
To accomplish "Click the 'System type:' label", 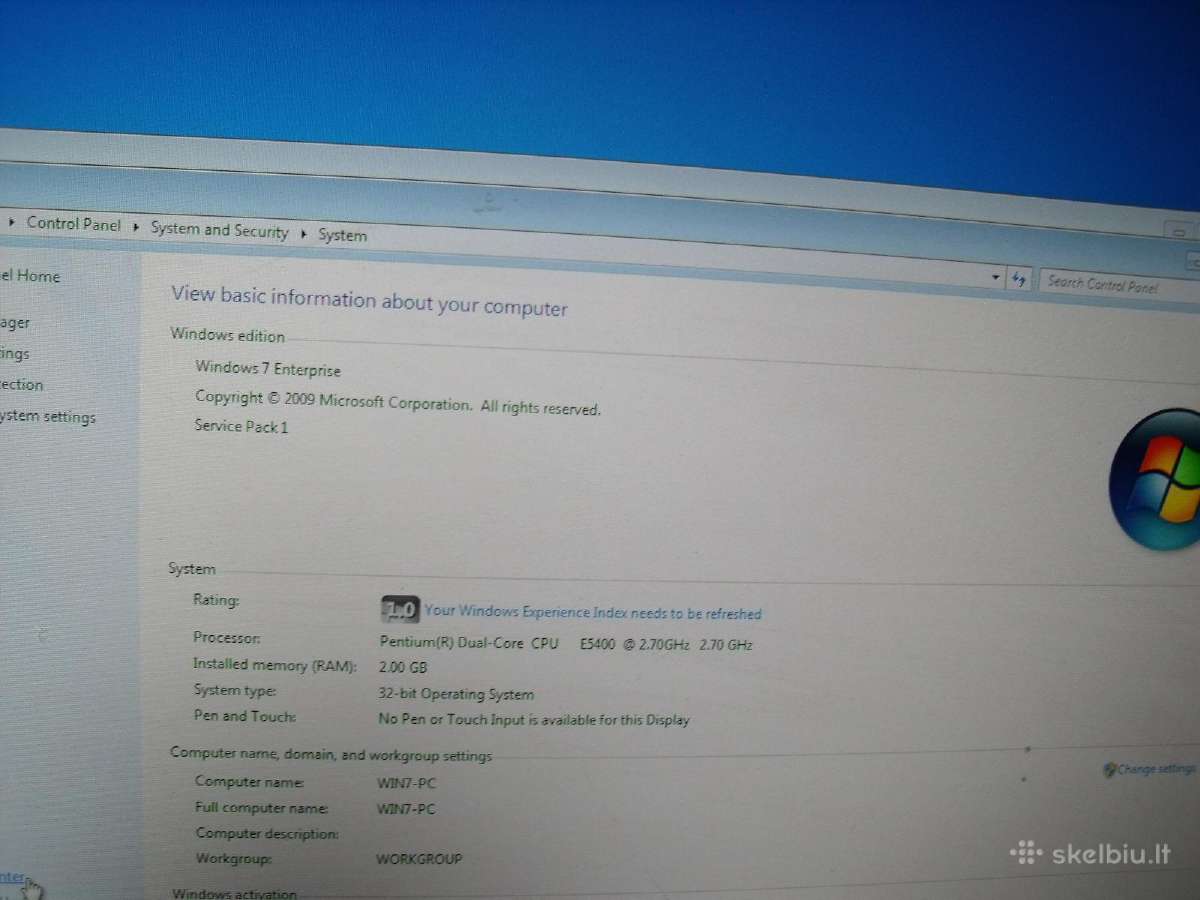I will pyautogui.click(x=235, y=690).
